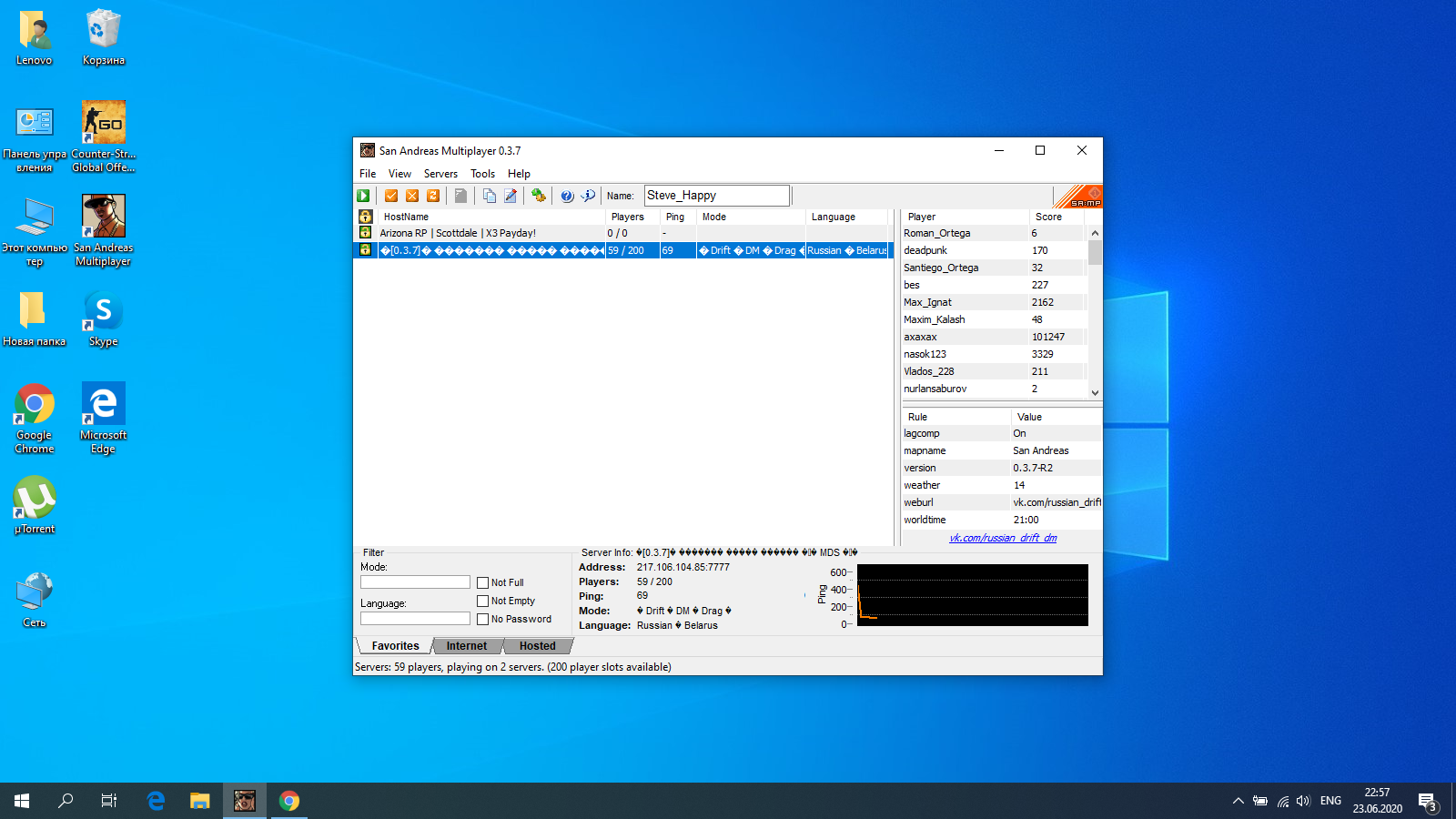Select San Andreas Multiplayer desktop shortcut
The image size is (1456, 819).
(x=104, y=230)
